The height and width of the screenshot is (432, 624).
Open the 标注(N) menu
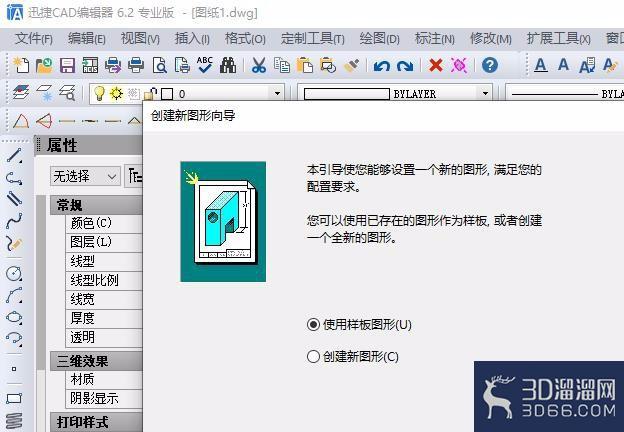click(x=435, y=39)
